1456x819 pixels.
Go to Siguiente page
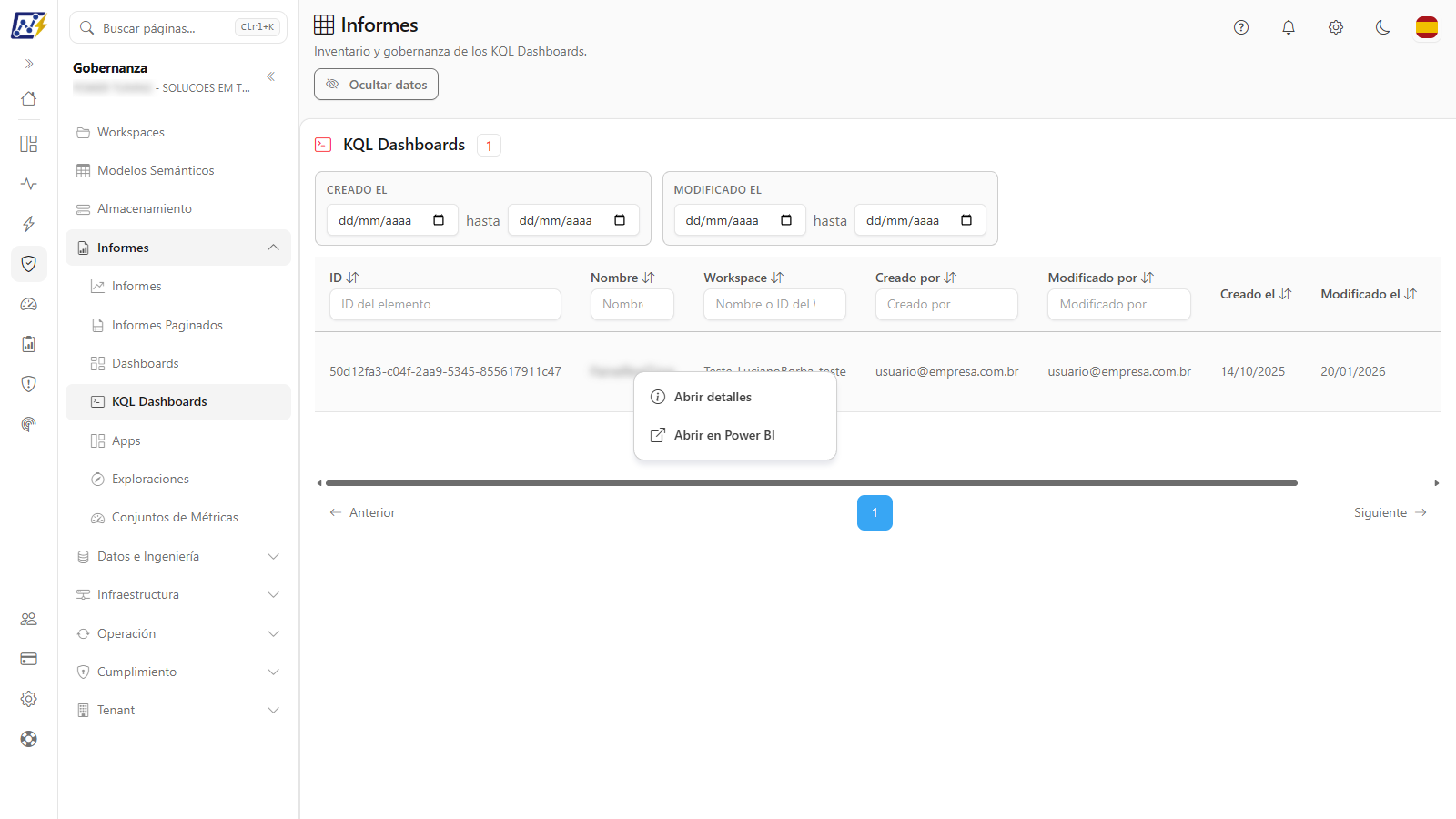pyautogui.click(x=1390, y=512)
